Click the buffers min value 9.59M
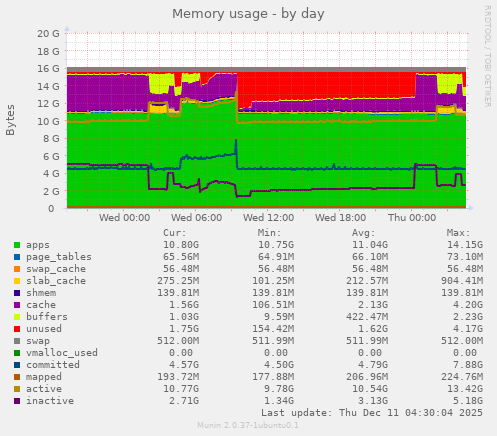 [279, 317]
